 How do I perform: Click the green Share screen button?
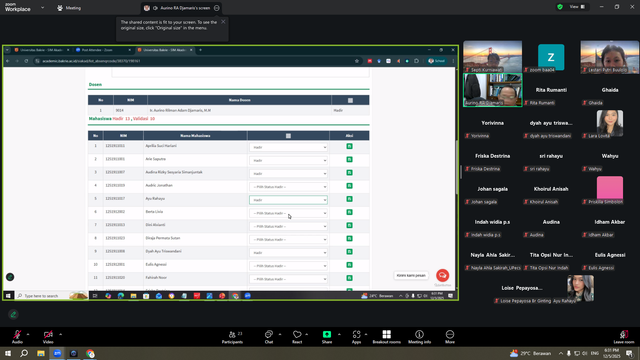tap(327, 337)
